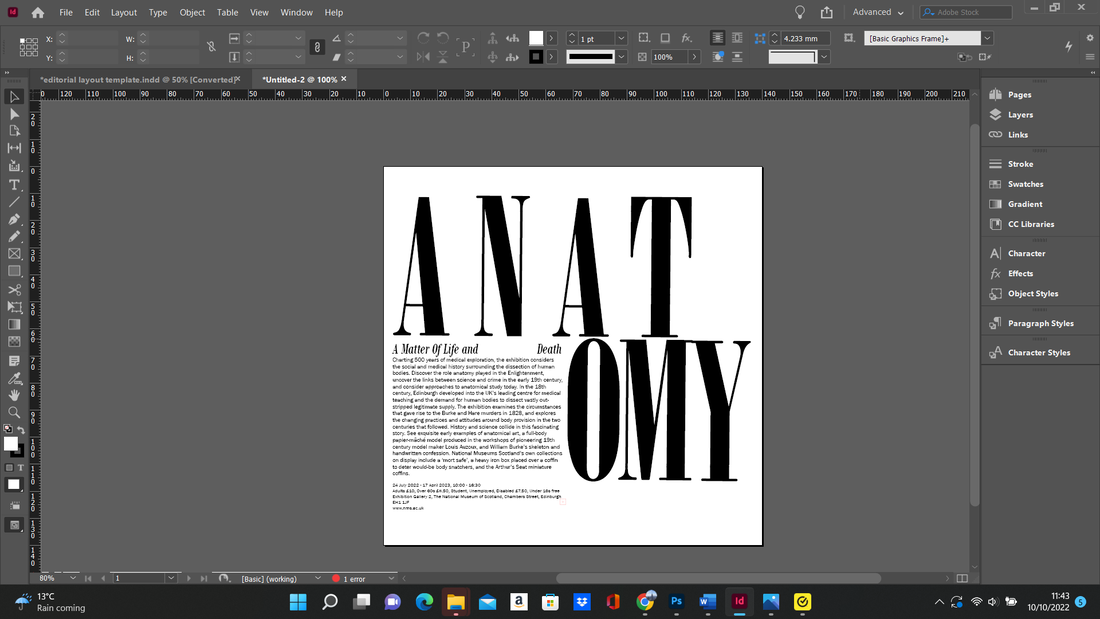Swap fill and stroke colors

[20, 430]
